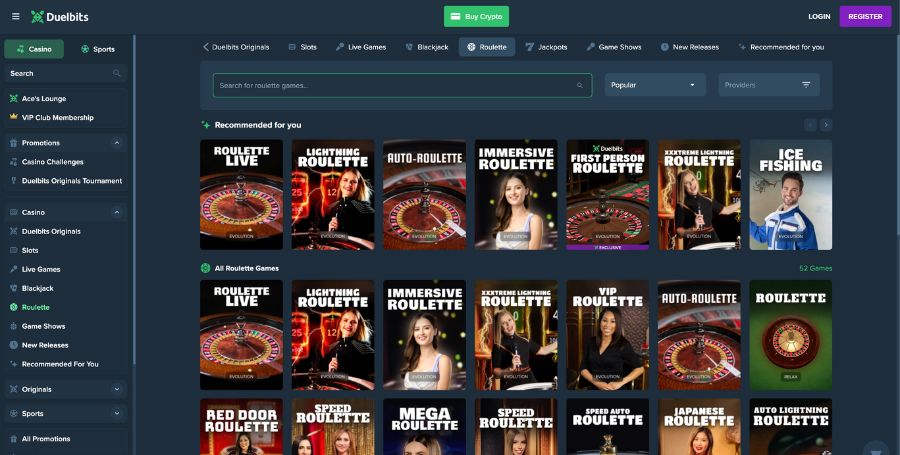This screenshot has height=455, width=900.
Task: Click the back chevron beside Duelbits Originals
Action: 206,47
